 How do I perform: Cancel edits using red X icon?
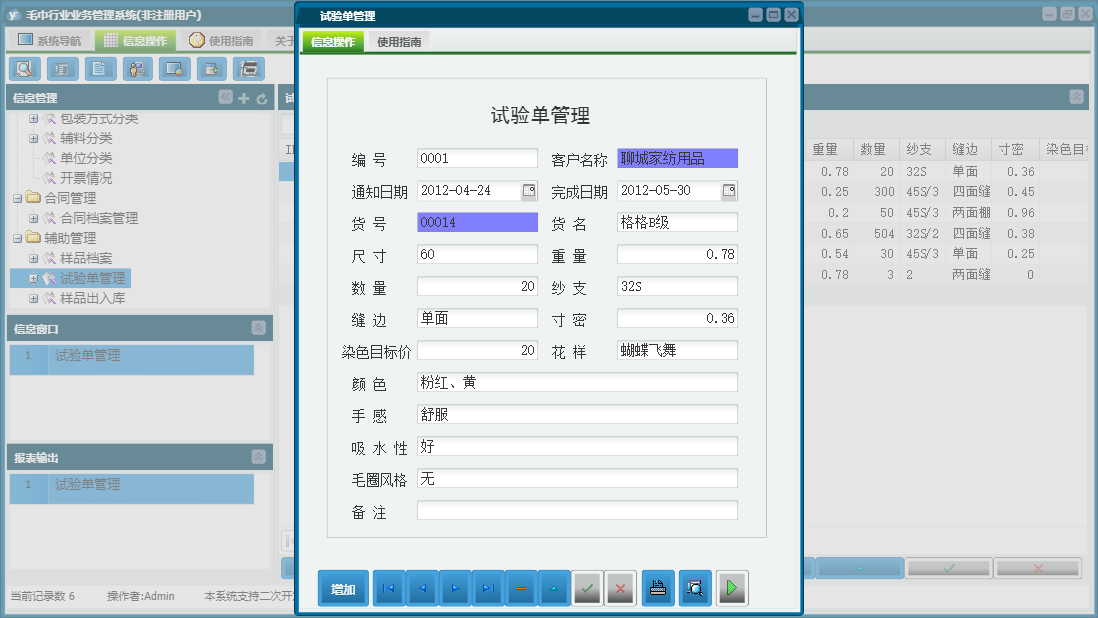point(620,588)
